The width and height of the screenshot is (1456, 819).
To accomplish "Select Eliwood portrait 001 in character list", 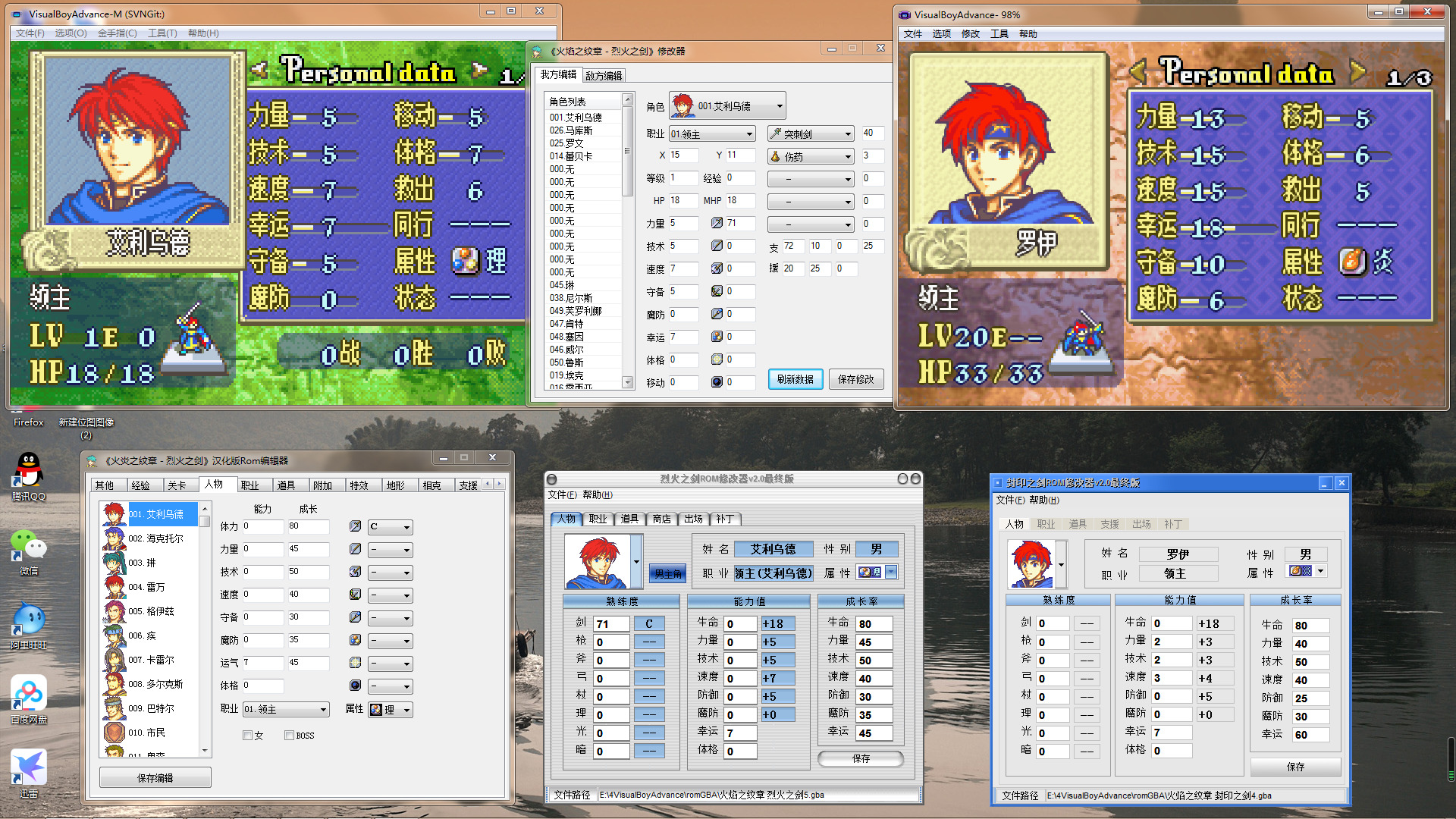I will coord(115,514).
